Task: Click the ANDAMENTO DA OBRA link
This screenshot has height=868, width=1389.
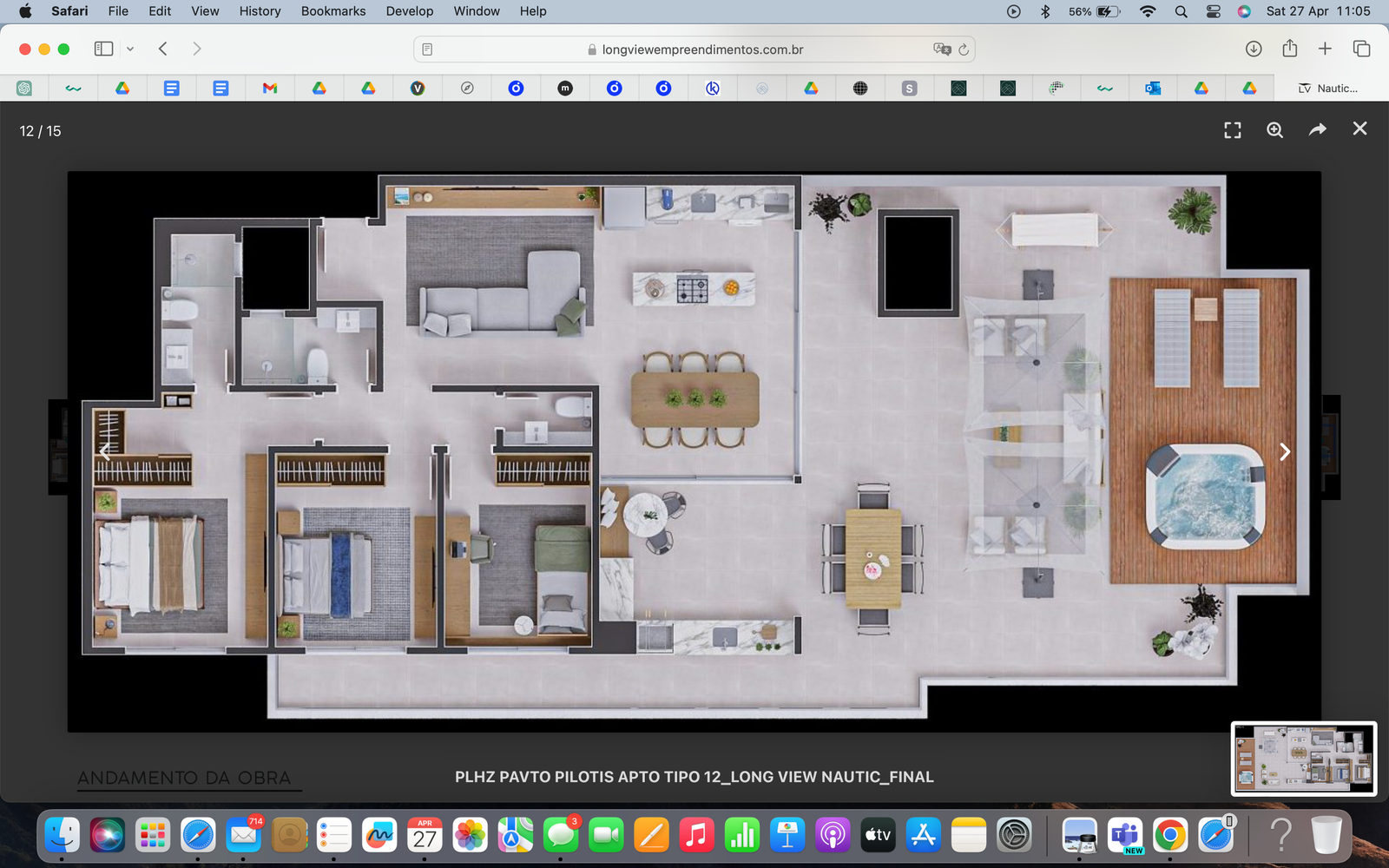Action: (x=184, y=778)
